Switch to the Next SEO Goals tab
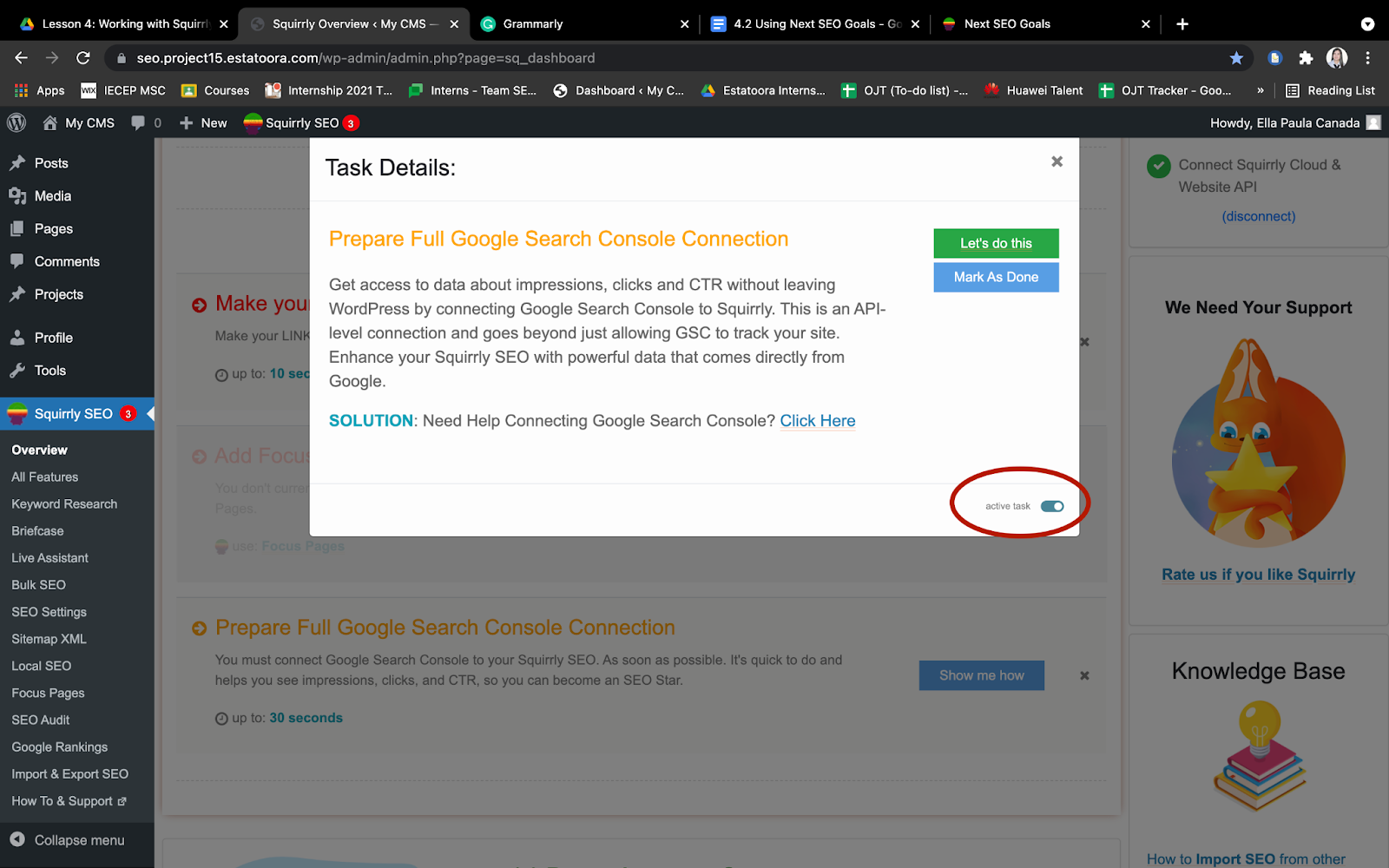Viewport: 1389px width, 868px height. pyautogui.click(x=1046, y=24)
